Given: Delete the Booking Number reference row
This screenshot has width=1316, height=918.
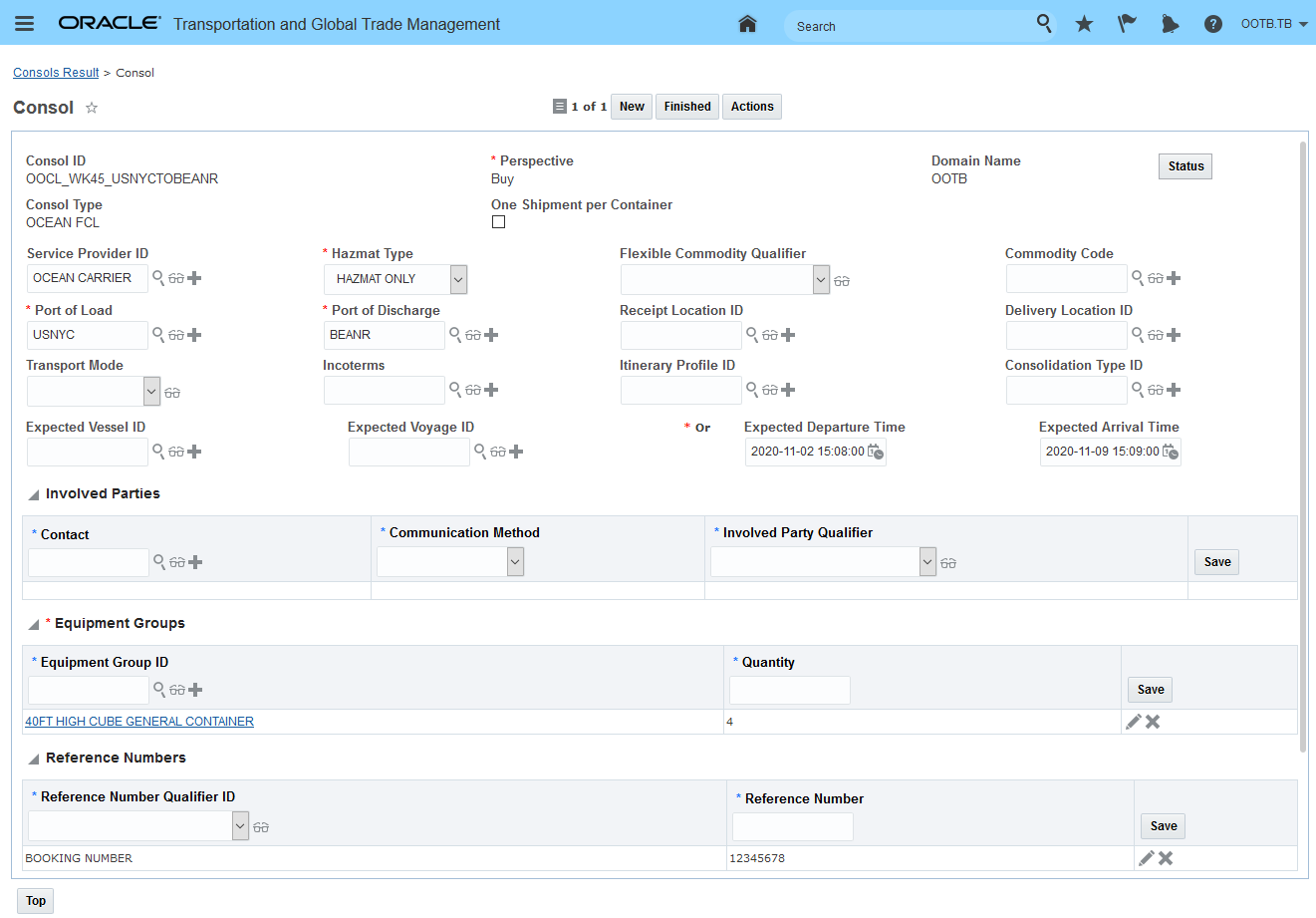Looking at the screenshot, I should click(1166, 858).
